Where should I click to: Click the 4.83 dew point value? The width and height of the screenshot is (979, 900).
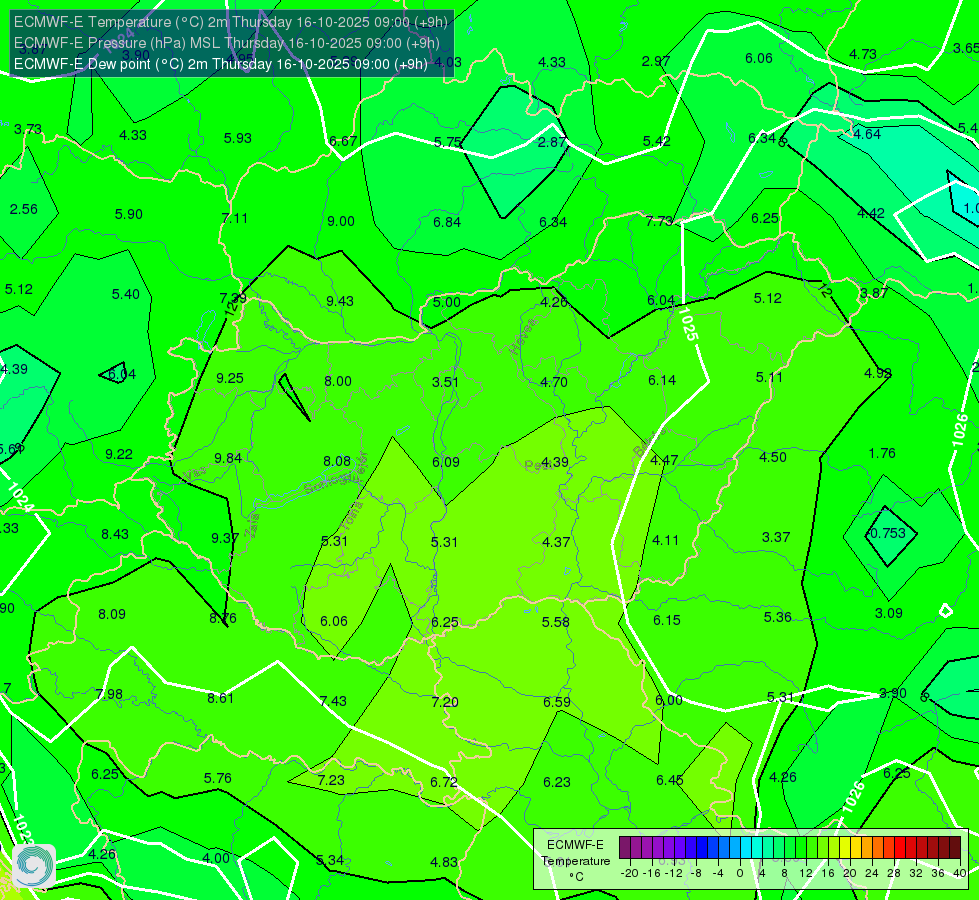tap(444, 863)
